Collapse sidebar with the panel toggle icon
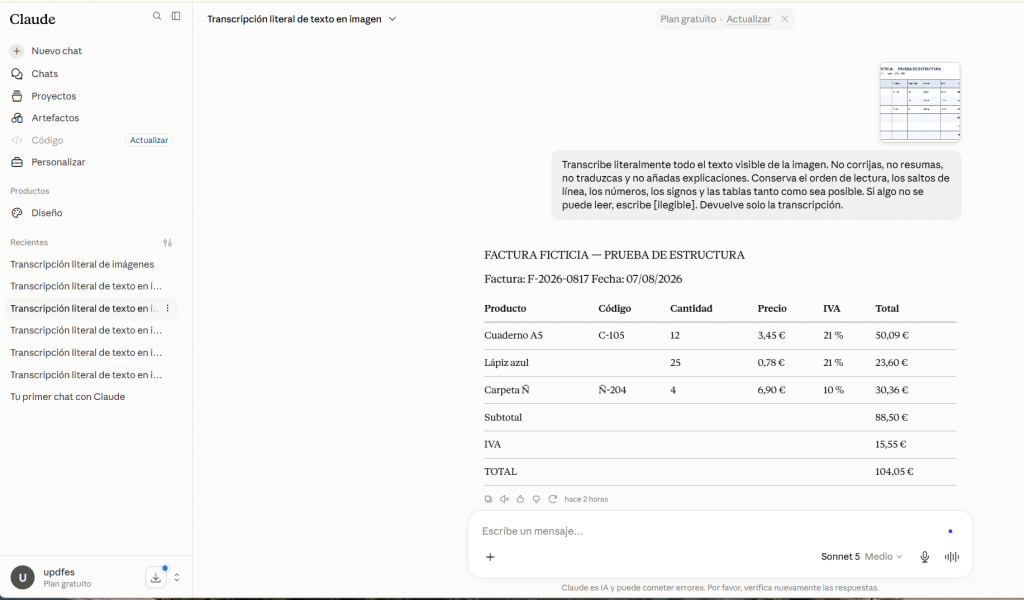Screen dimensions: 1024x600 176,16
